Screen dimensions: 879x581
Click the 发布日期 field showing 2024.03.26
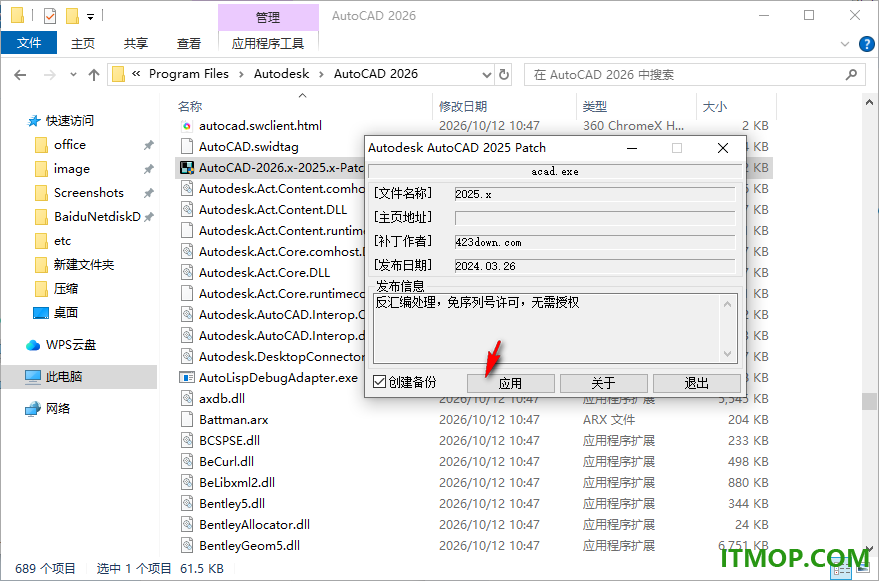[x=594, y=266]
